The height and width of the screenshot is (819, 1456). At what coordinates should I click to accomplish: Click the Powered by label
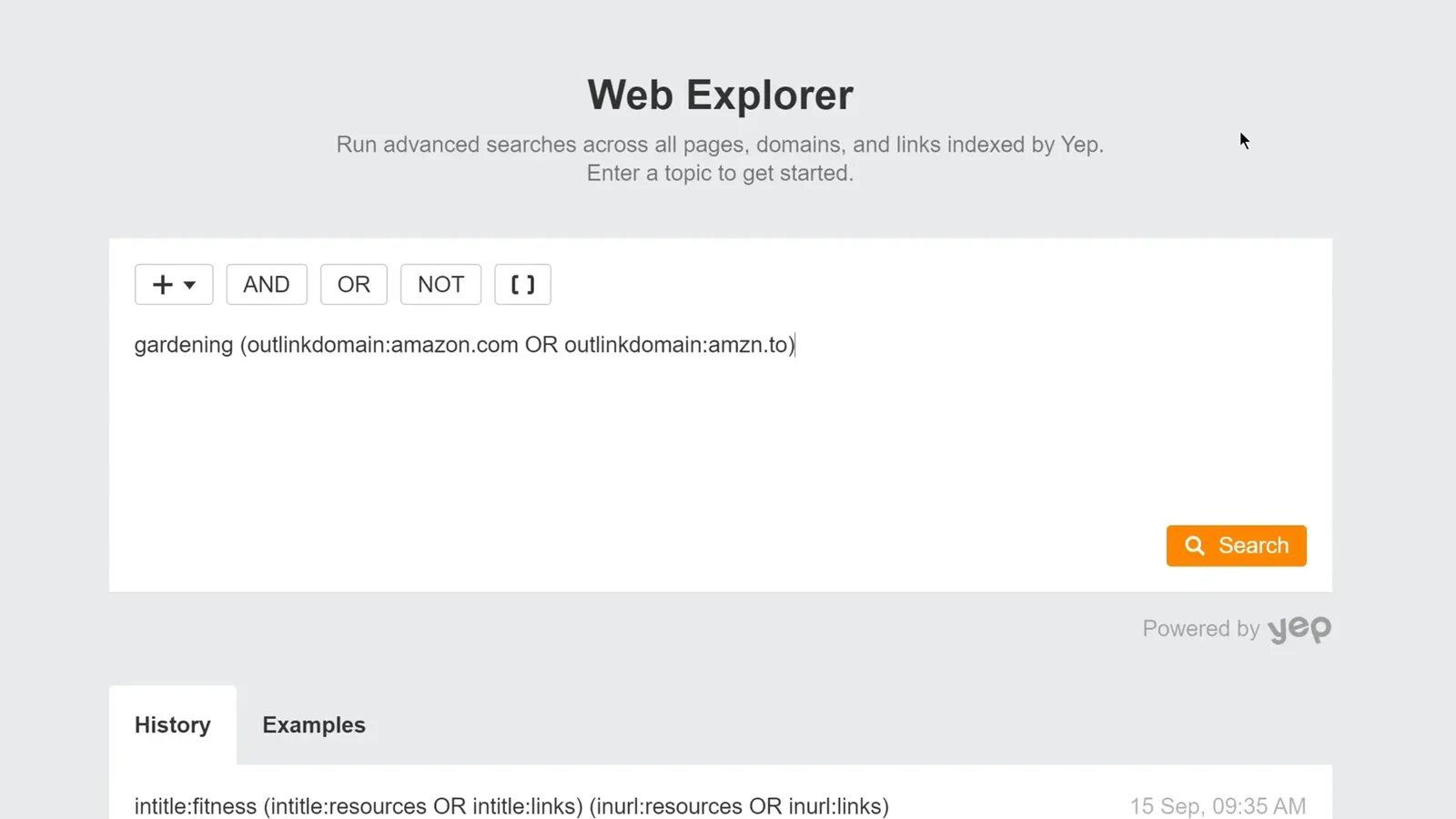point(1200,629)
